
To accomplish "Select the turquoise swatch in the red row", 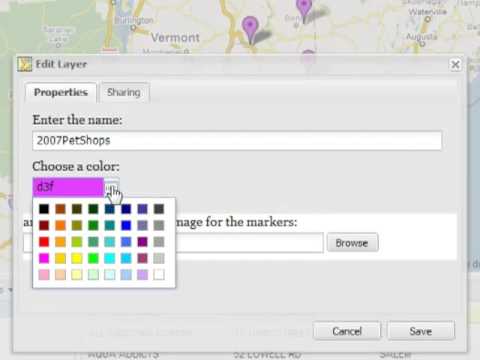I will 110,242.
